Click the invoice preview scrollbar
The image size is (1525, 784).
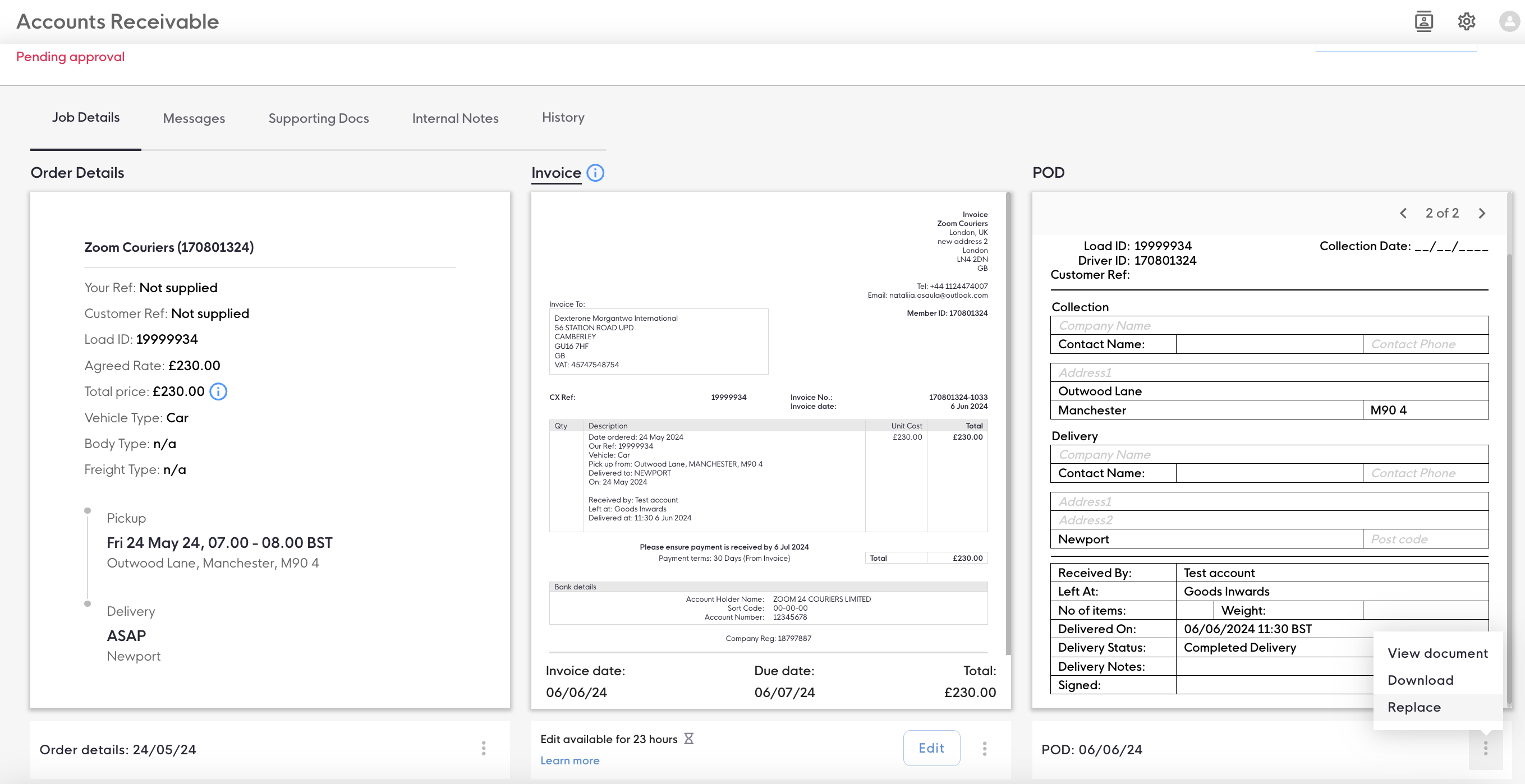(1008, 423)
